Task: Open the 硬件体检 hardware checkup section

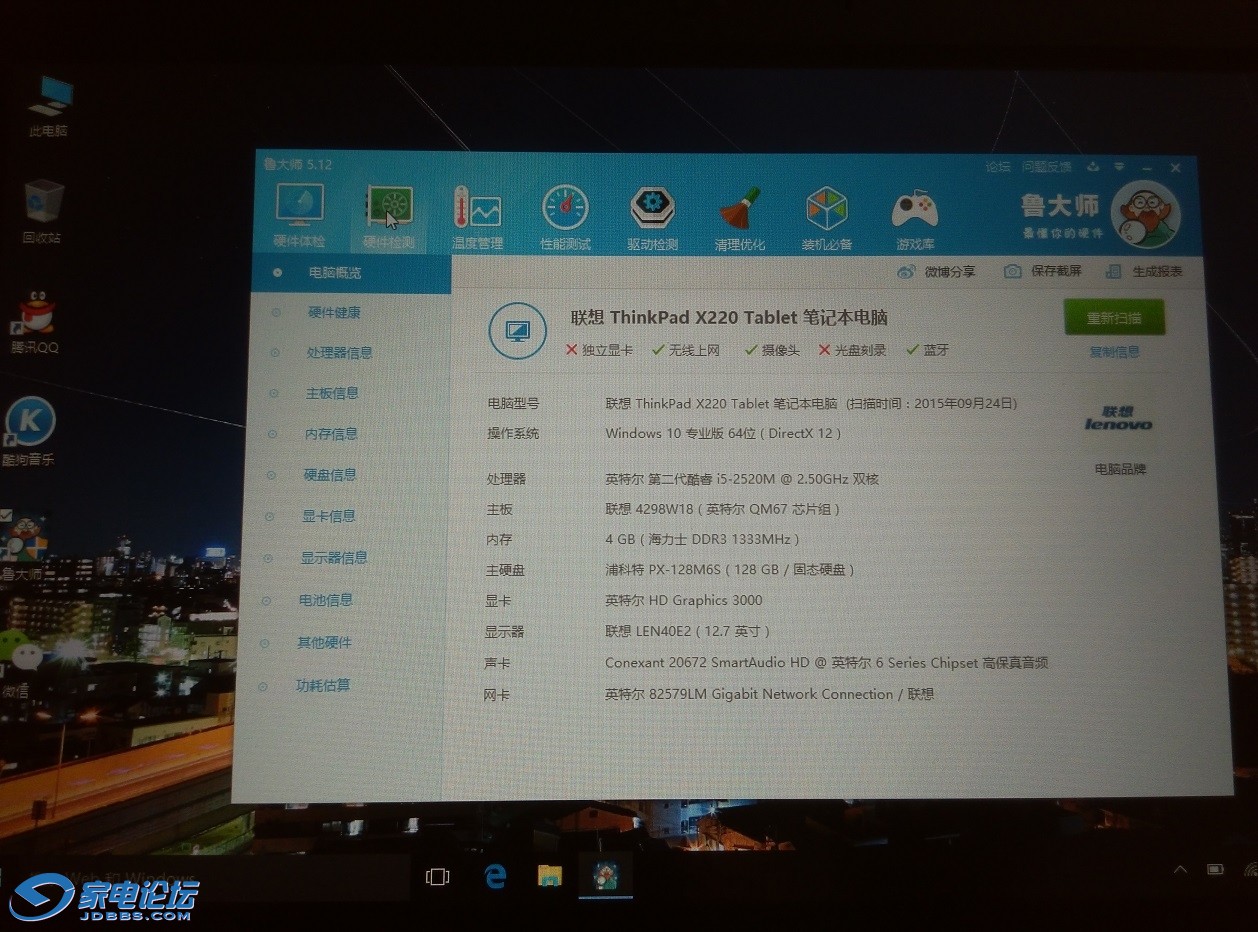Action: tap(298, 217)
